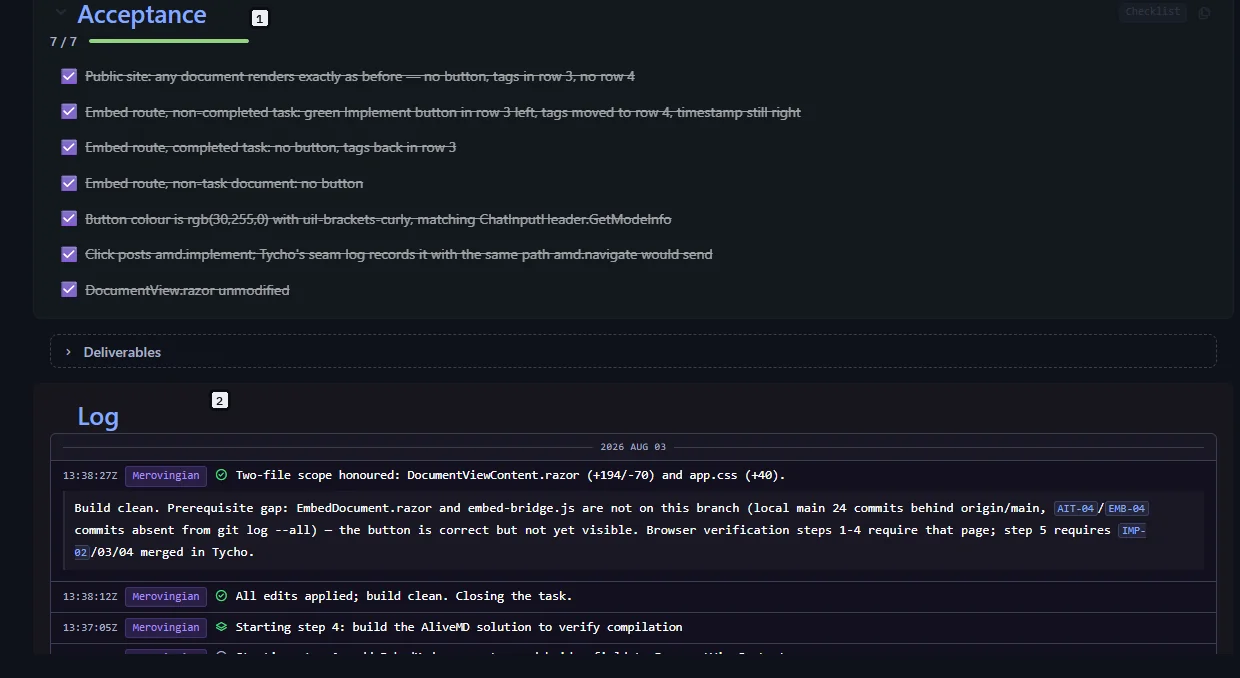Toggle the 'Button colour is rgb(30,255,0)' checkbox
The height and width of the screenshot is (678, 1240).
point(69,219)
